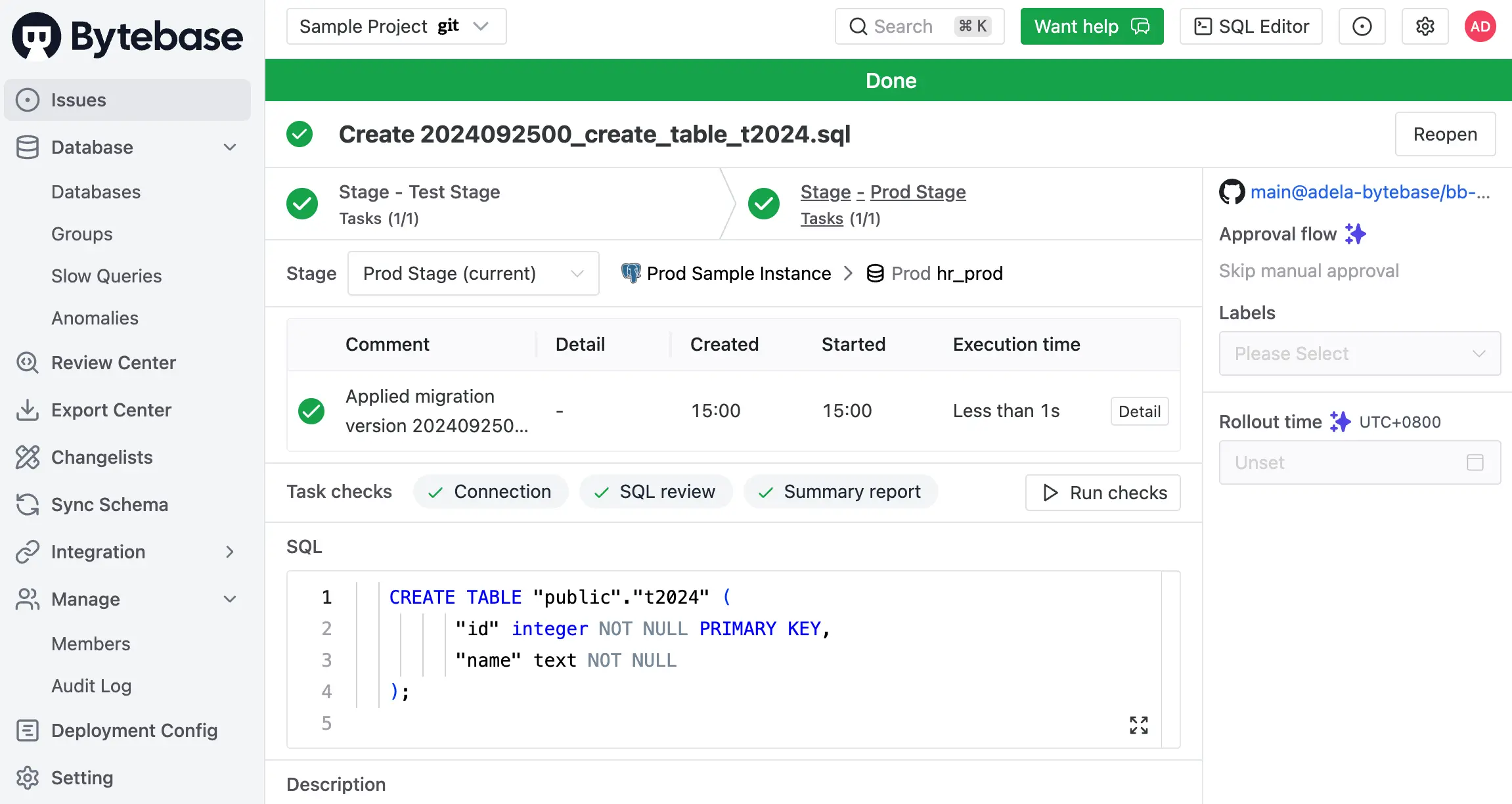Open Groups page

click(82, 234)
